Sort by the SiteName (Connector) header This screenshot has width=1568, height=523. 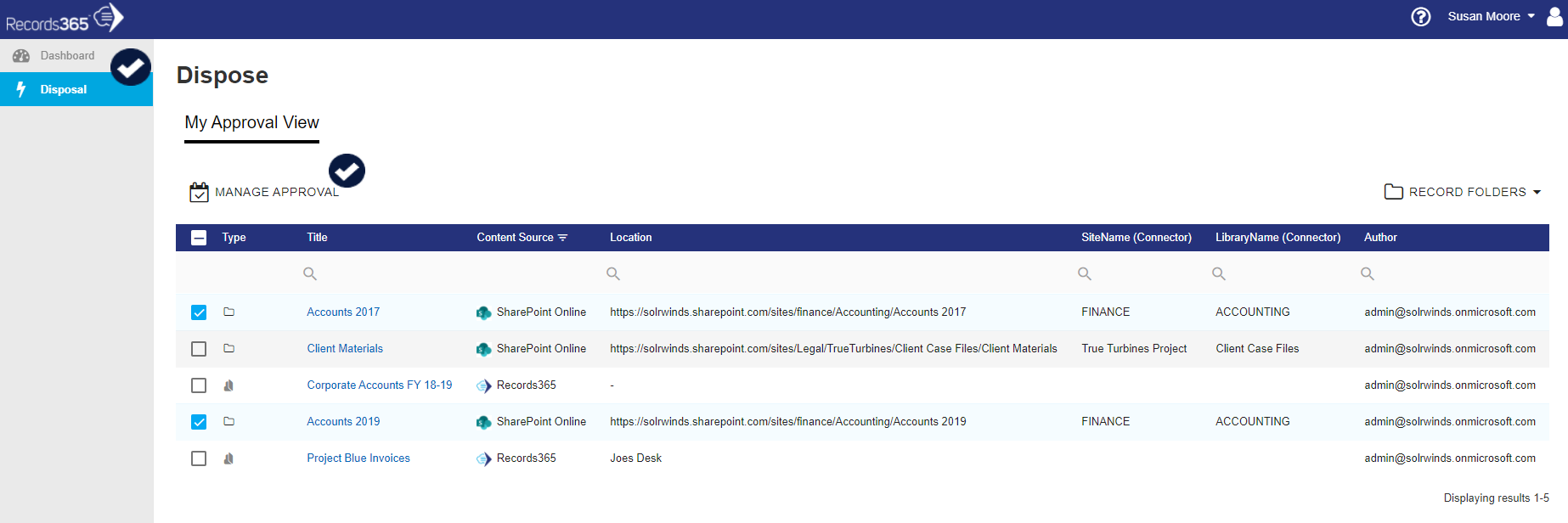pos(1137,238)
